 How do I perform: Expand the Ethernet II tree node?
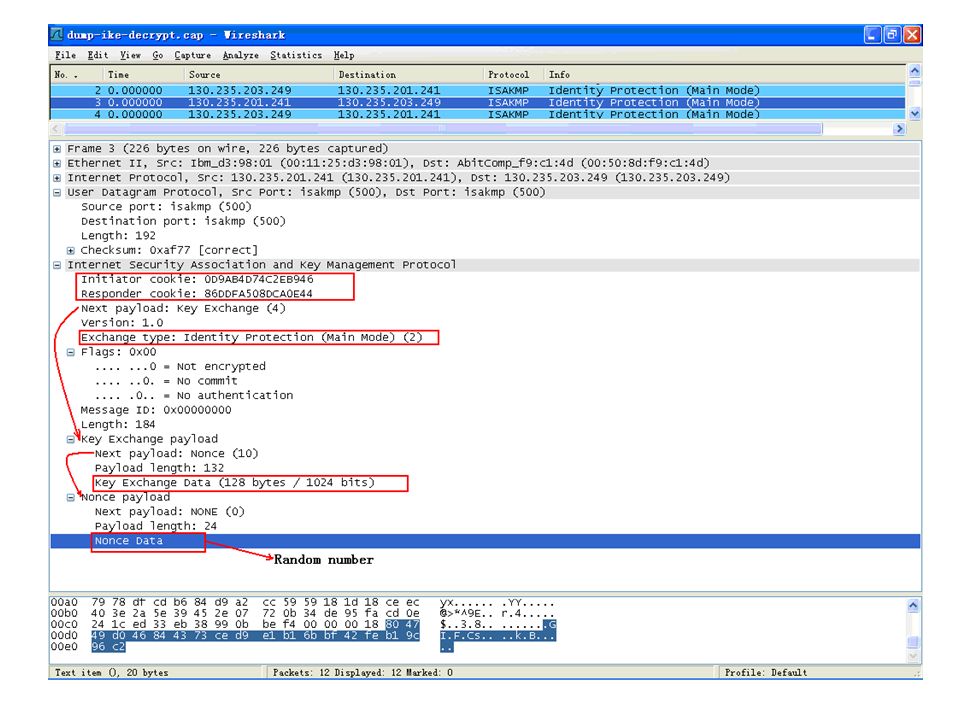pos(57,163)
